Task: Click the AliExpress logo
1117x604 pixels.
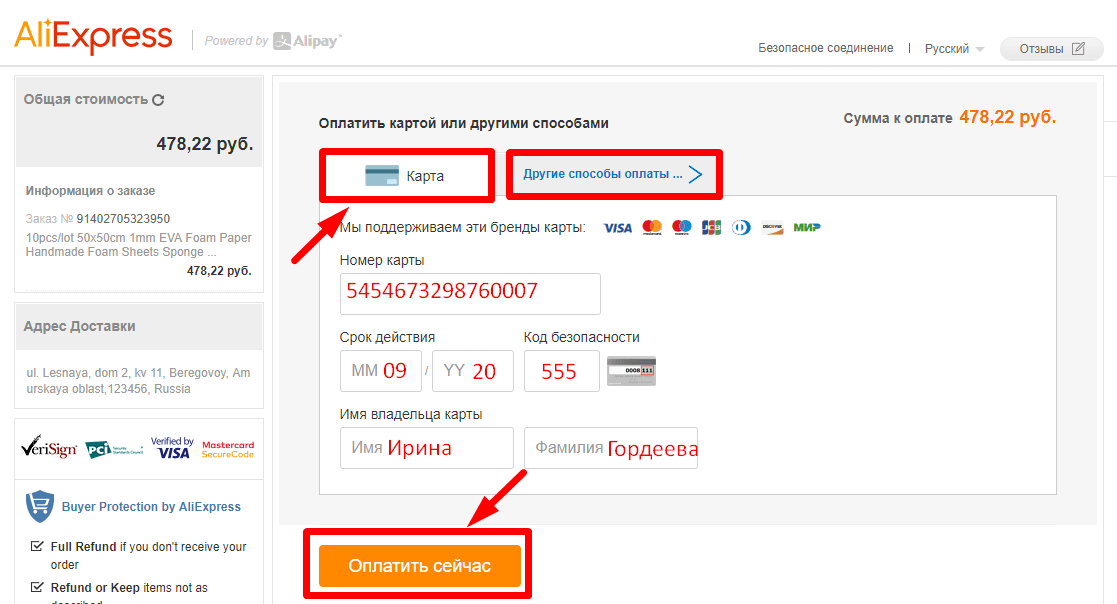Action: pyautogui.click(x=93, y=36)
